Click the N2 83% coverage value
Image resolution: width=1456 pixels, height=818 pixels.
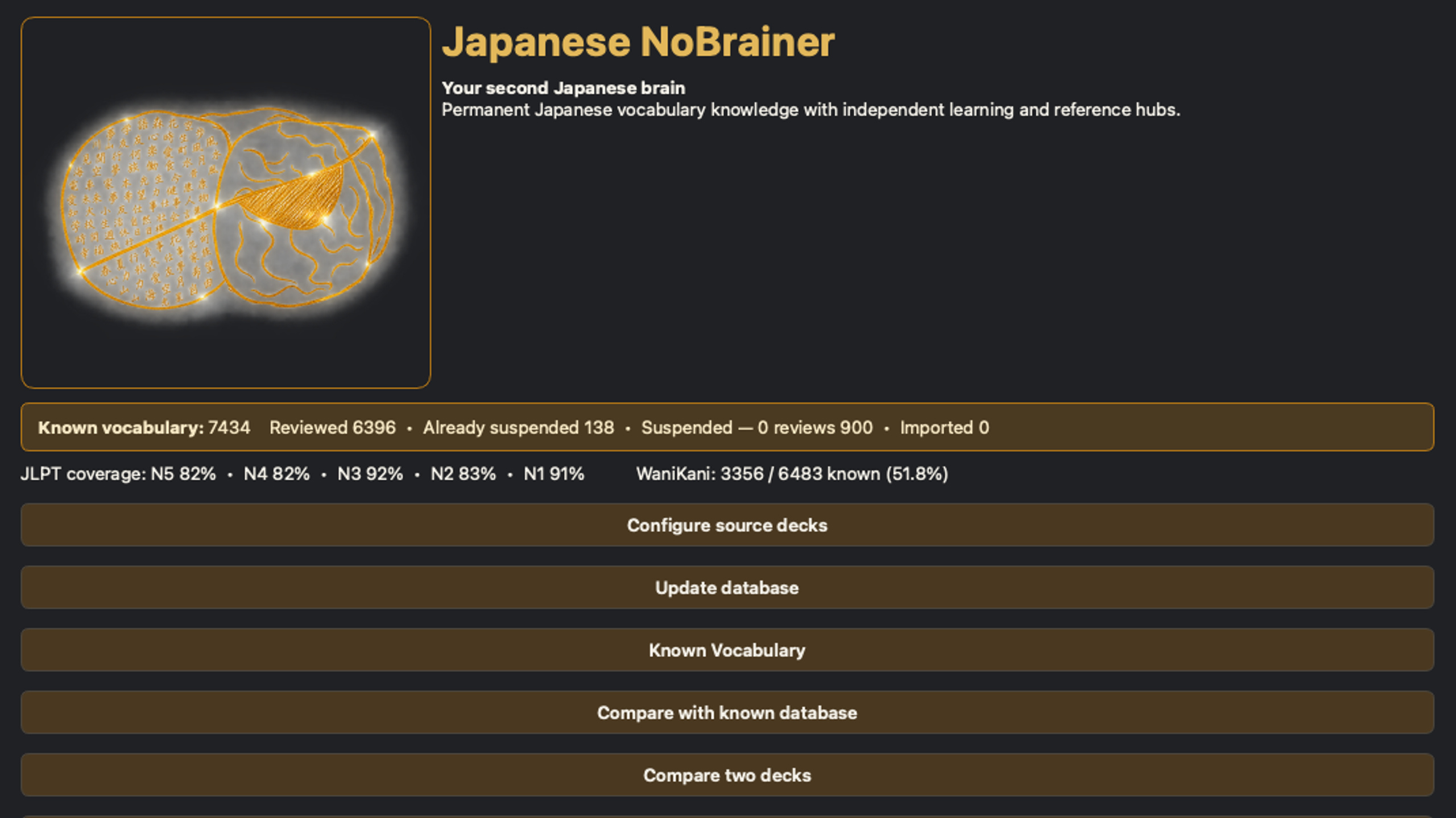[463, 474]
